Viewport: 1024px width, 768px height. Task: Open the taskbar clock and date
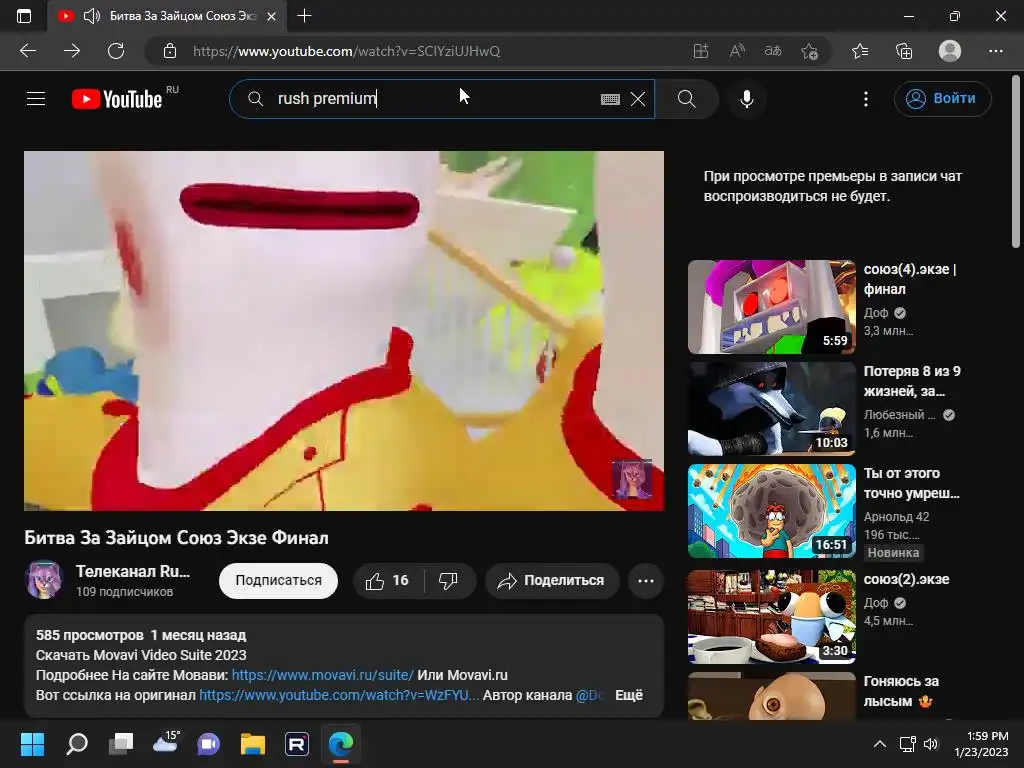click(x=982, y=744)
